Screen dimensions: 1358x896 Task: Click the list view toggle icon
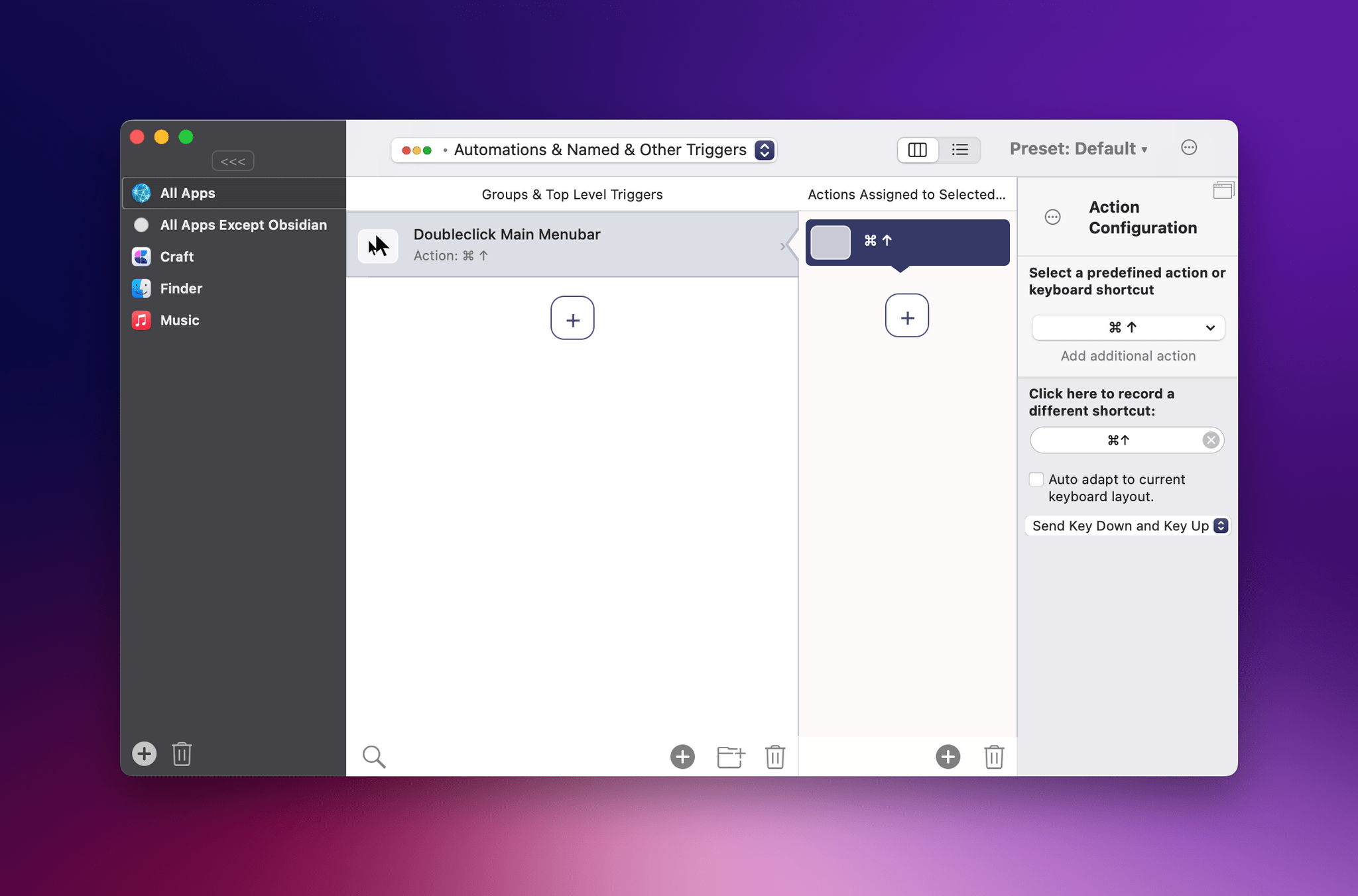[x=959, y=149]
